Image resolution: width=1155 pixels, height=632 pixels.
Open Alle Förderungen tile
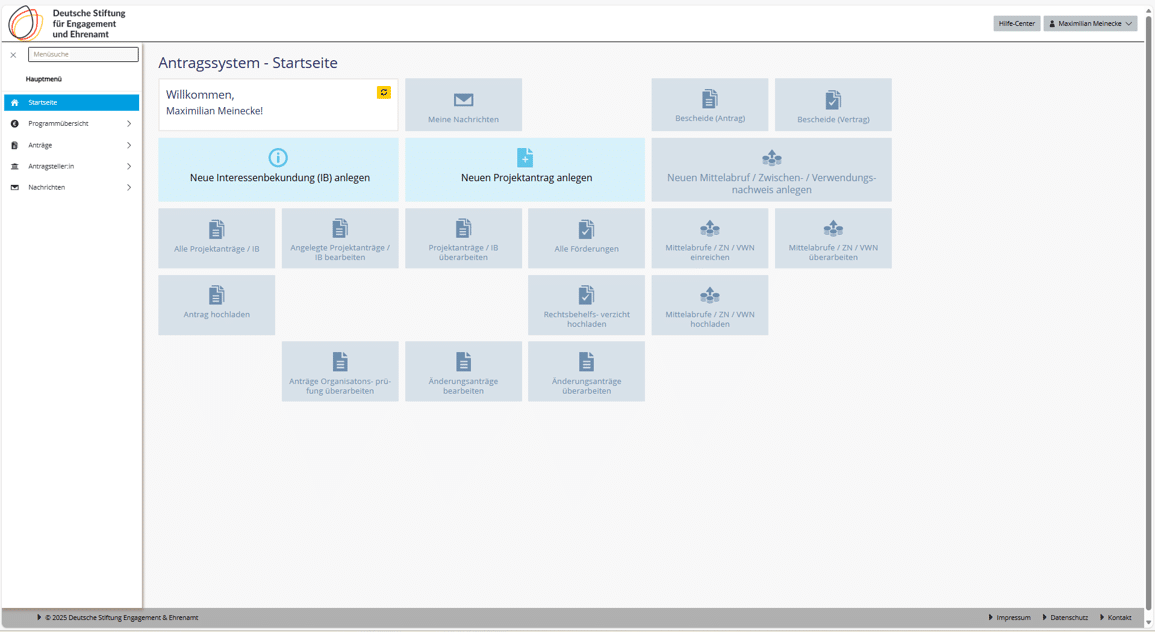(586, 238)
